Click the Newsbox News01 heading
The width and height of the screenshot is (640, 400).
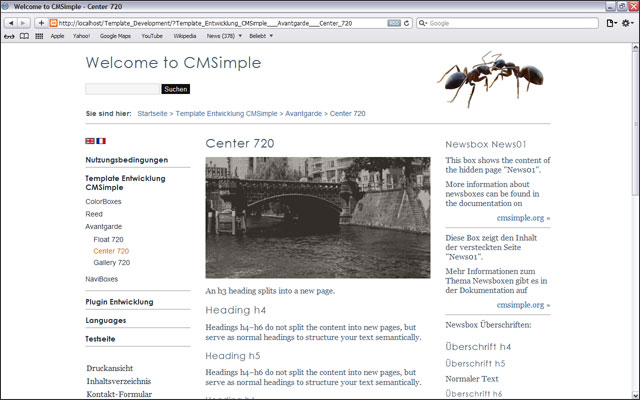click(x=485, y=144)
